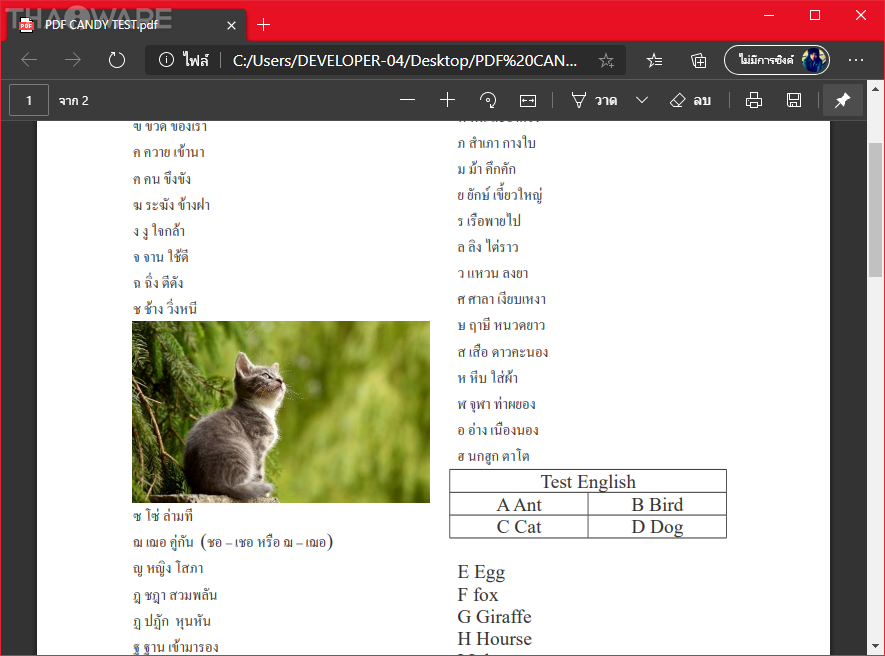This screenshot has width=885, height=656.
Task: Click the page number input field
Action: pos(30,100)
